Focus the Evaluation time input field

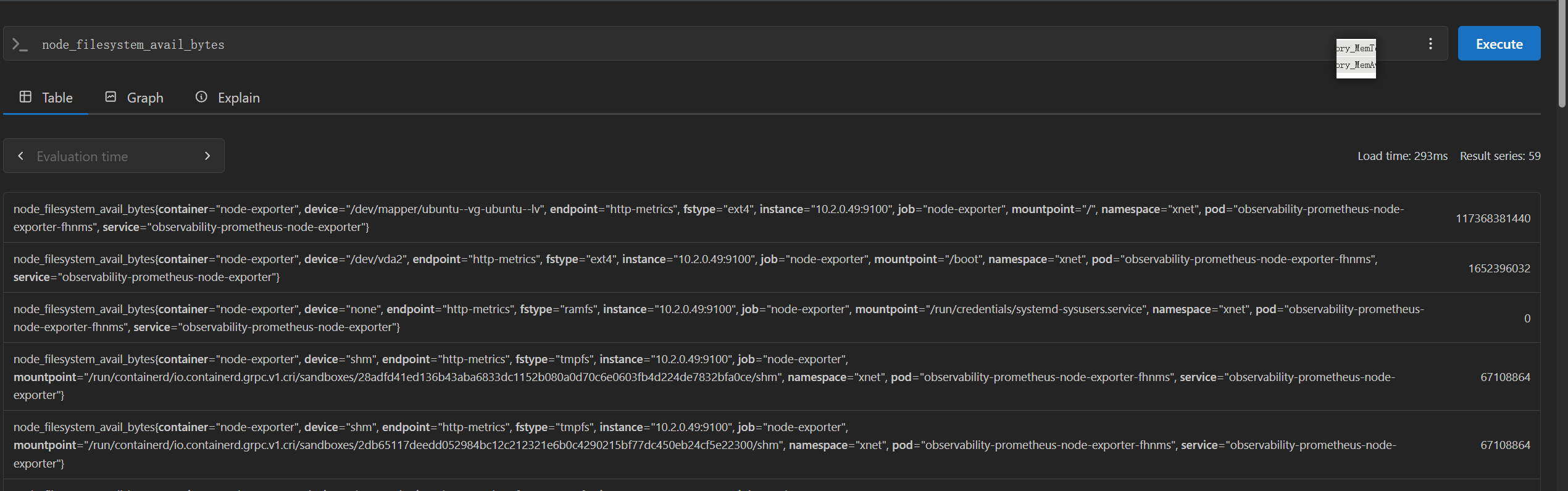click(114, 156)
